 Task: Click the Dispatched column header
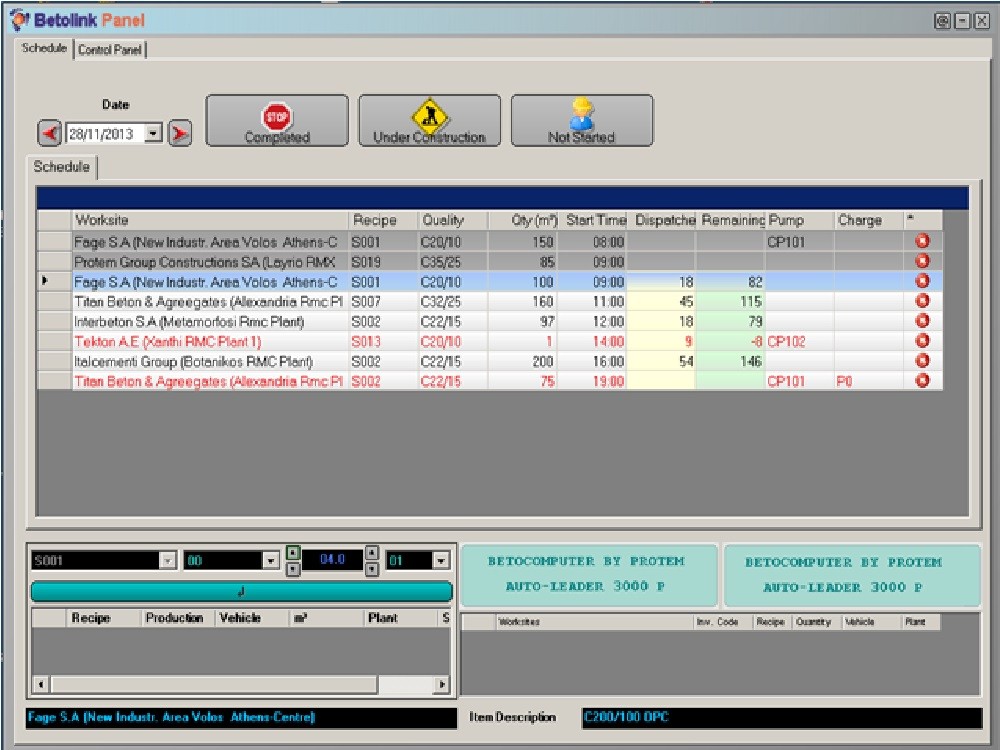(x=663, y=220)
